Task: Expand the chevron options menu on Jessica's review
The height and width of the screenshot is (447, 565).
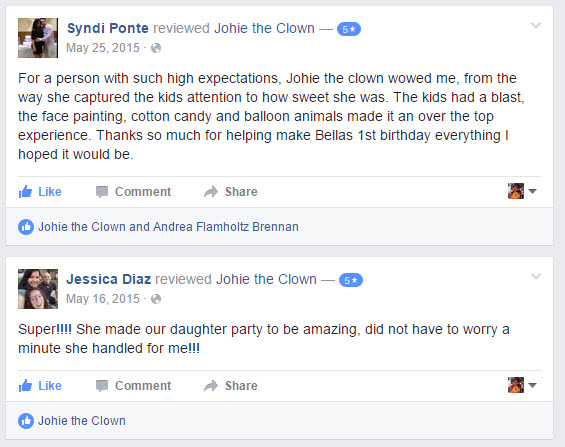Action: tap(536, 276)
